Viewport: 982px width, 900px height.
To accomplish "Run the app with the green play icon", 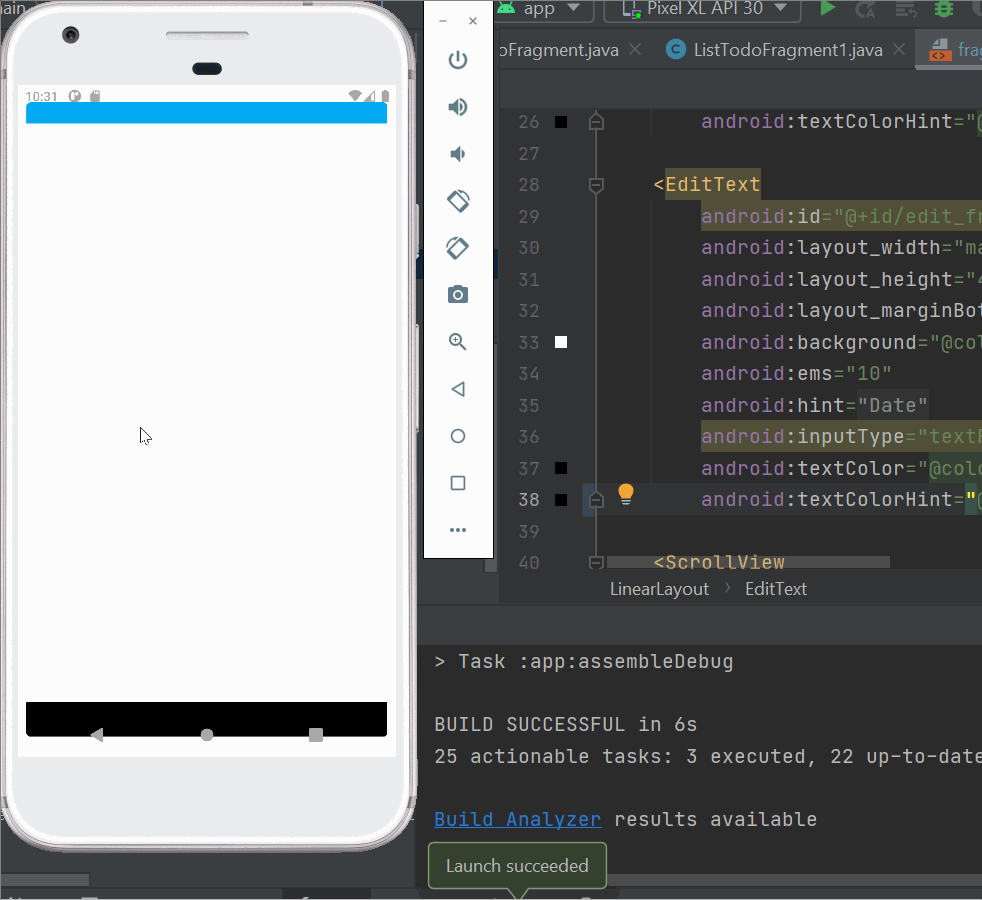I will click(x=828, y=10).
